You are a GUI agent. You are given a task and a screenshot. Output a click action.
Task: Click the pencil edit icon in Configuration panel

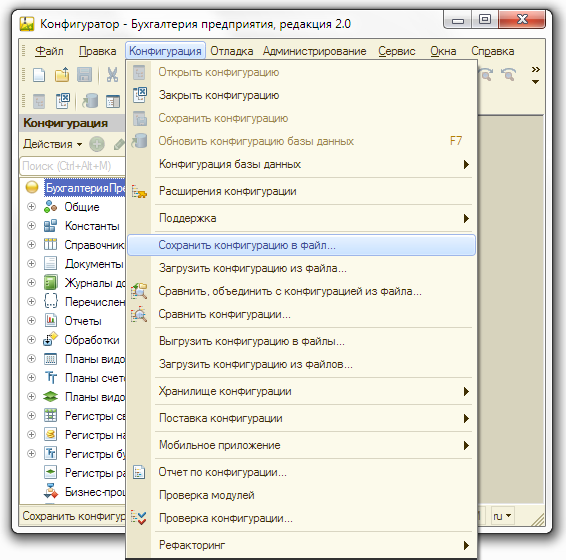tap(119, 144)
